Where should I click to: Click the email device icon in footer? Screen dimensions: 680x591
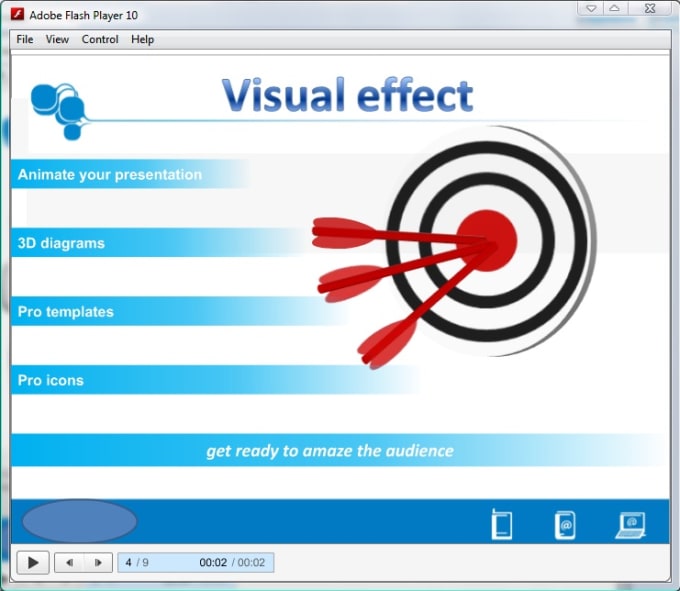coord(566,525)
